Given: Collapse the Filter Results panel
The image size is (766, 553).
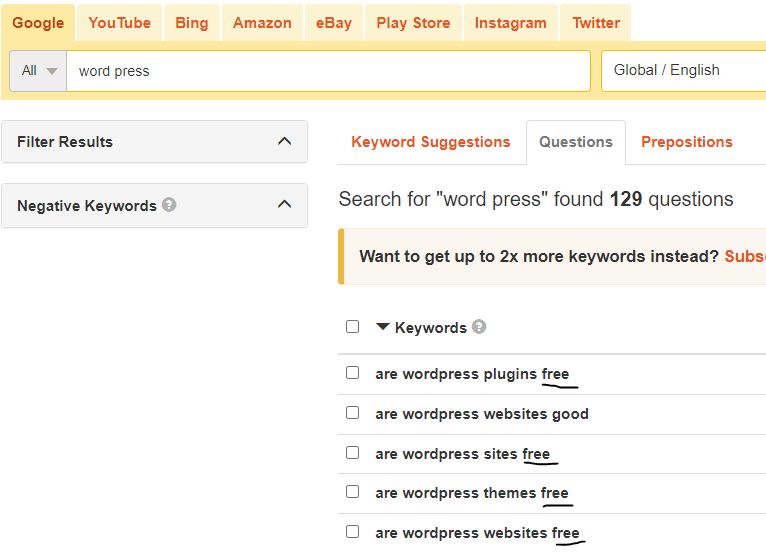Looking at the screenshot, I should point(284,141).
